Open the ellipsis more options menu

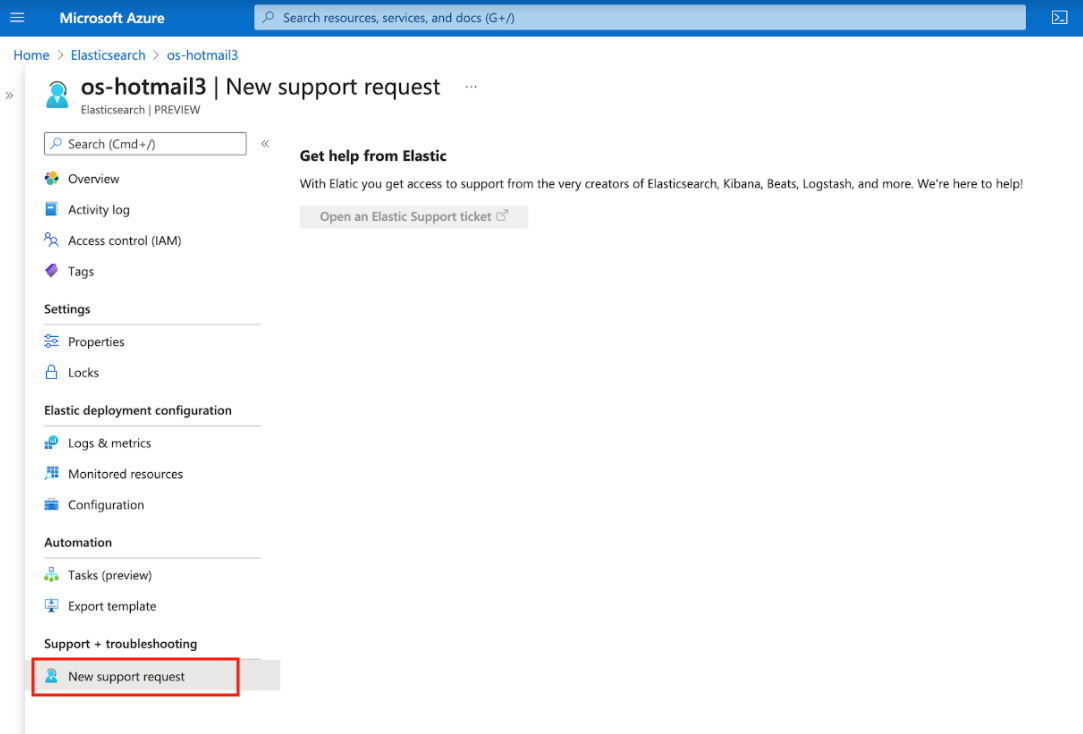click(471, 87)
